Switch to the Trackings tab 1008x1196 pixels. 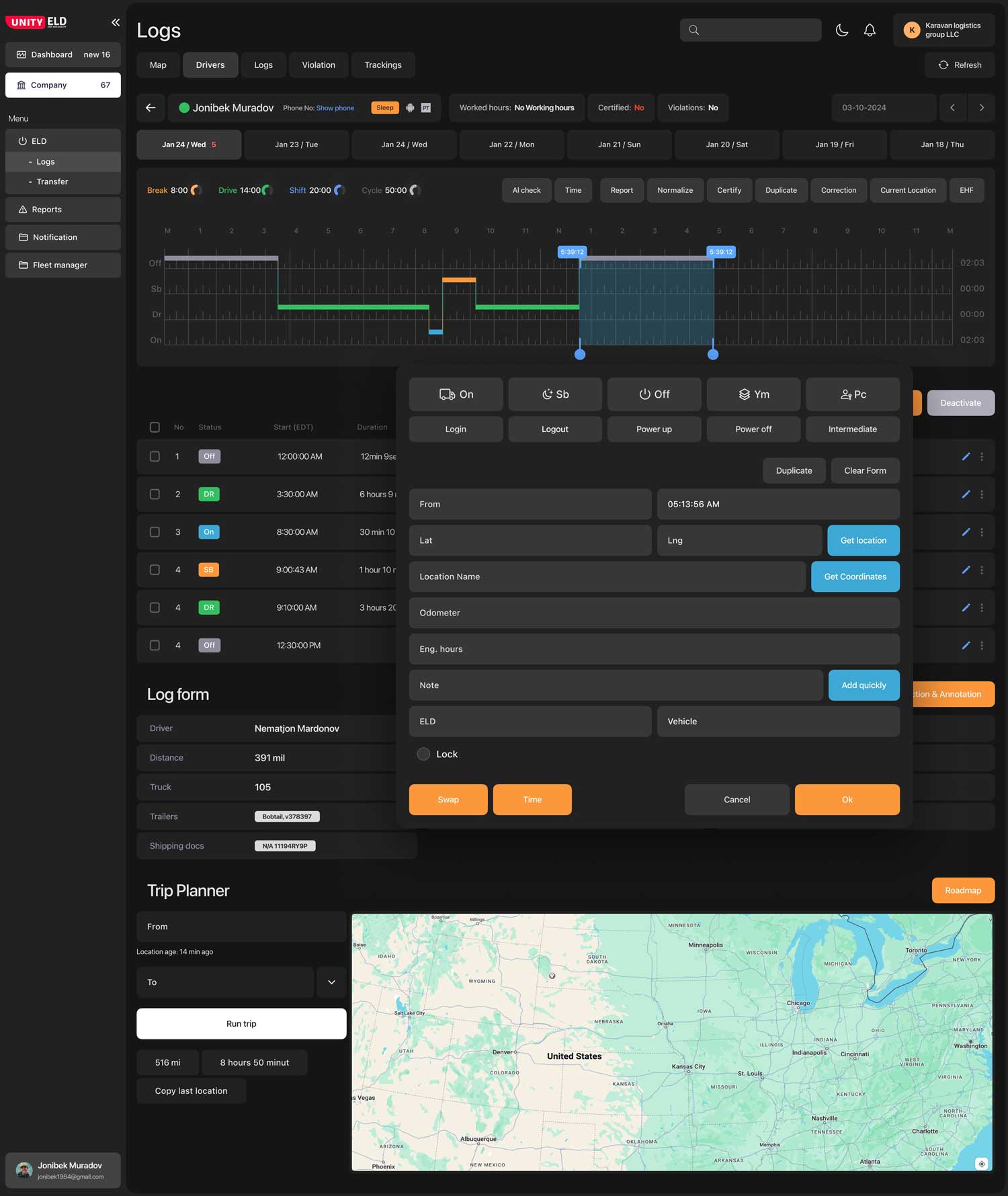[383, 65]
